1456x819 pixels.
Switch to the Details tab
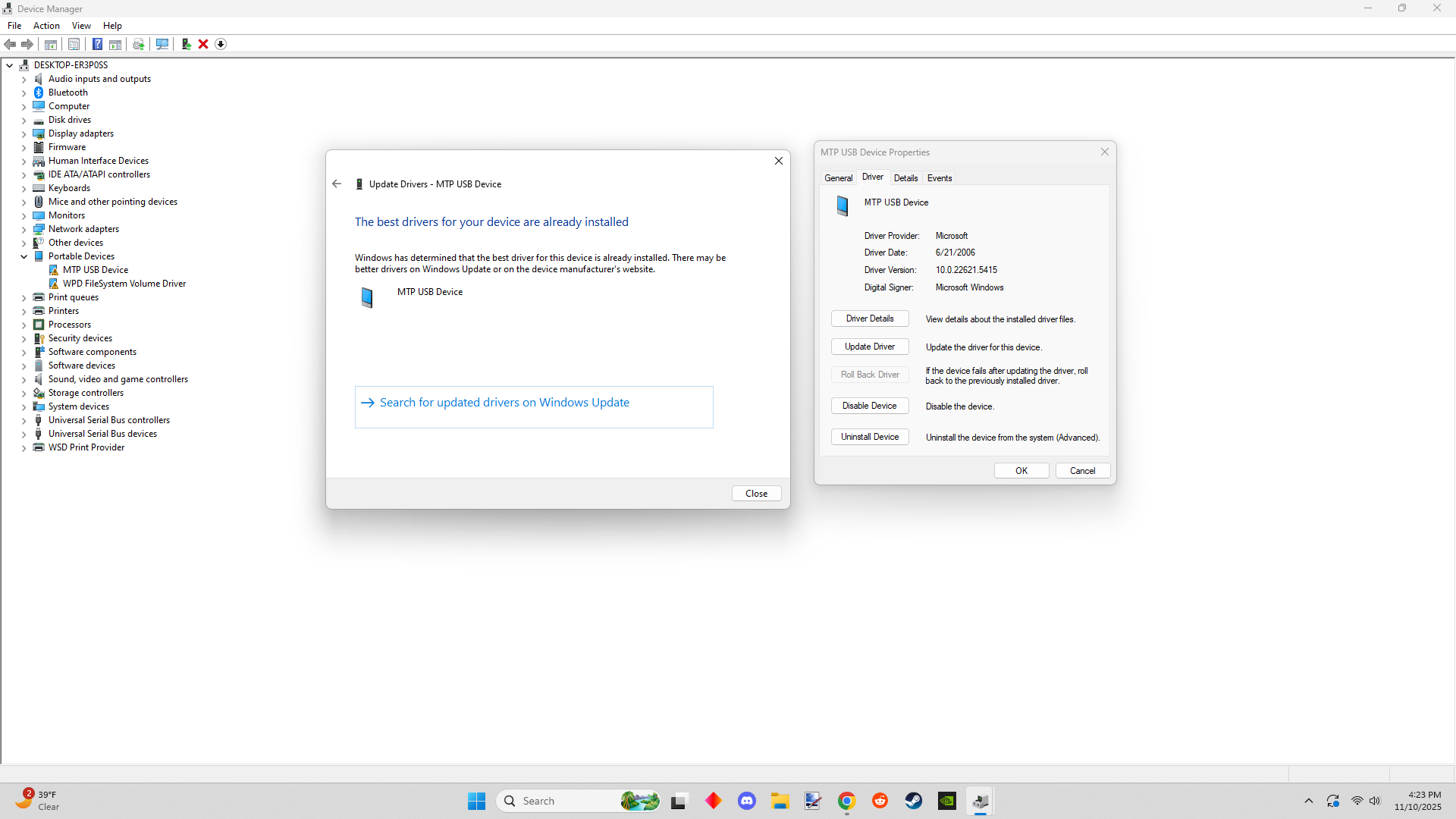(905, 177)
